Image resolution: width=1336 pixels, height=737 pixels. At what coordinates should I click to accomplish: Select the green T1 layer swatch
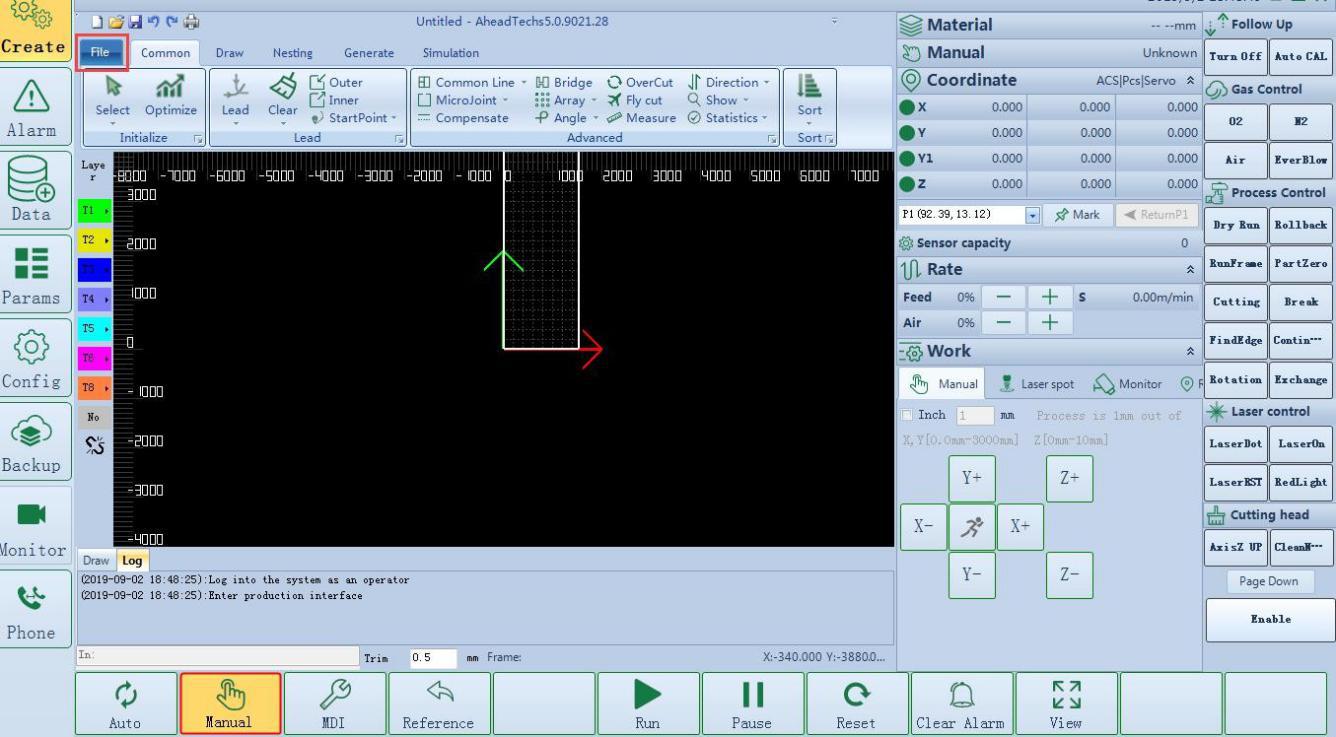[x=95, y=210]
